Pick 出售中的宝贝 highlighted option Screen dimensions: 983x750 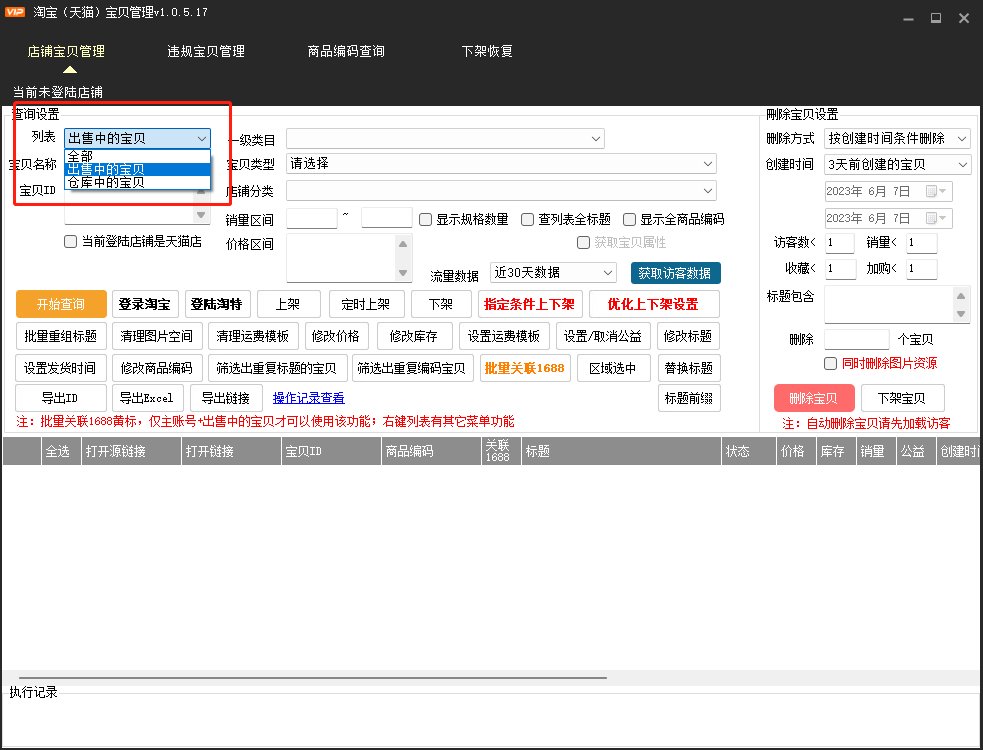137,169
